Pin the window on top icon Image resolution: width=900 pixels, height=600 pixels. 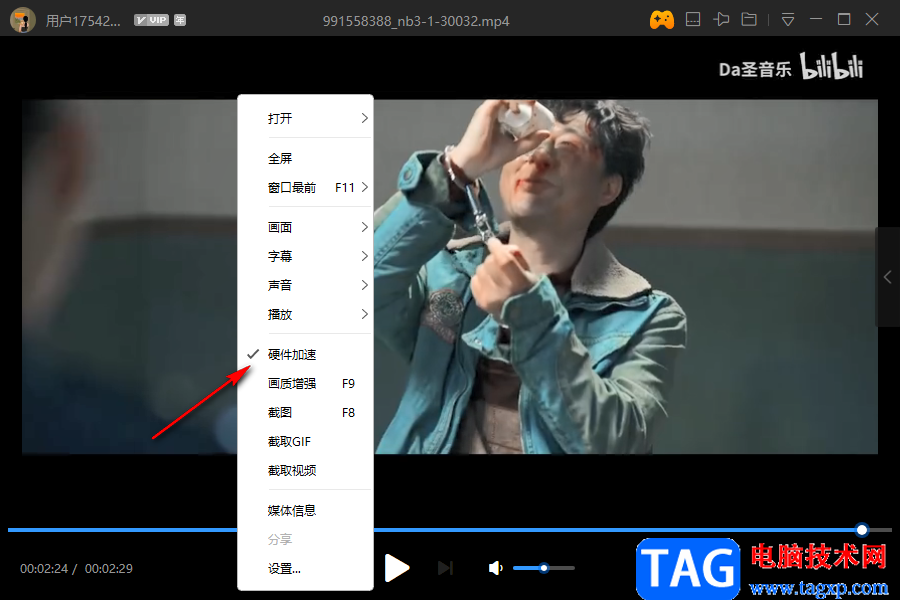pos(721,20)
